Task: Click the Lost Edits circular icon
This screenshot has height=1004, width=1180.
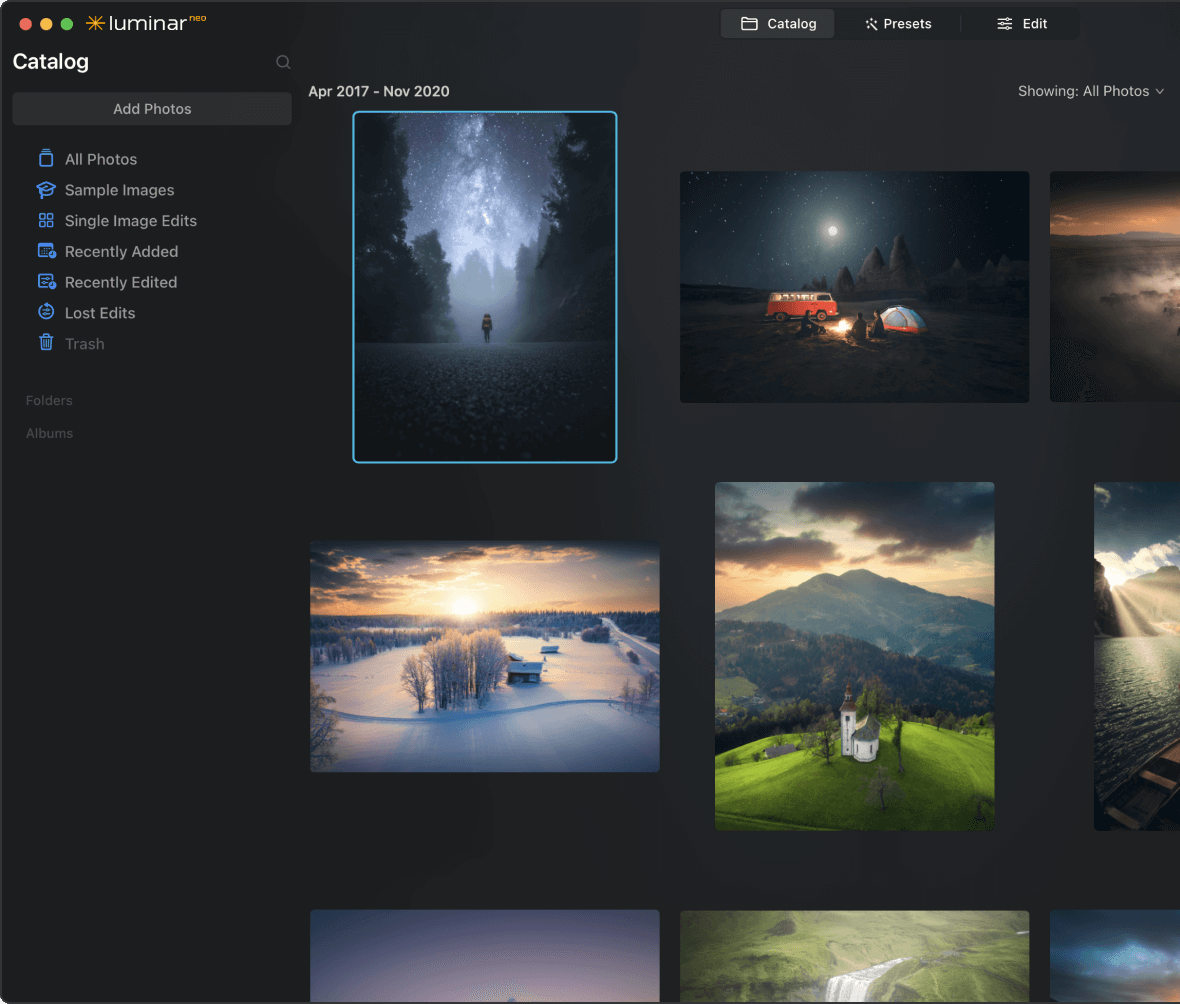Action: [46, 312]
